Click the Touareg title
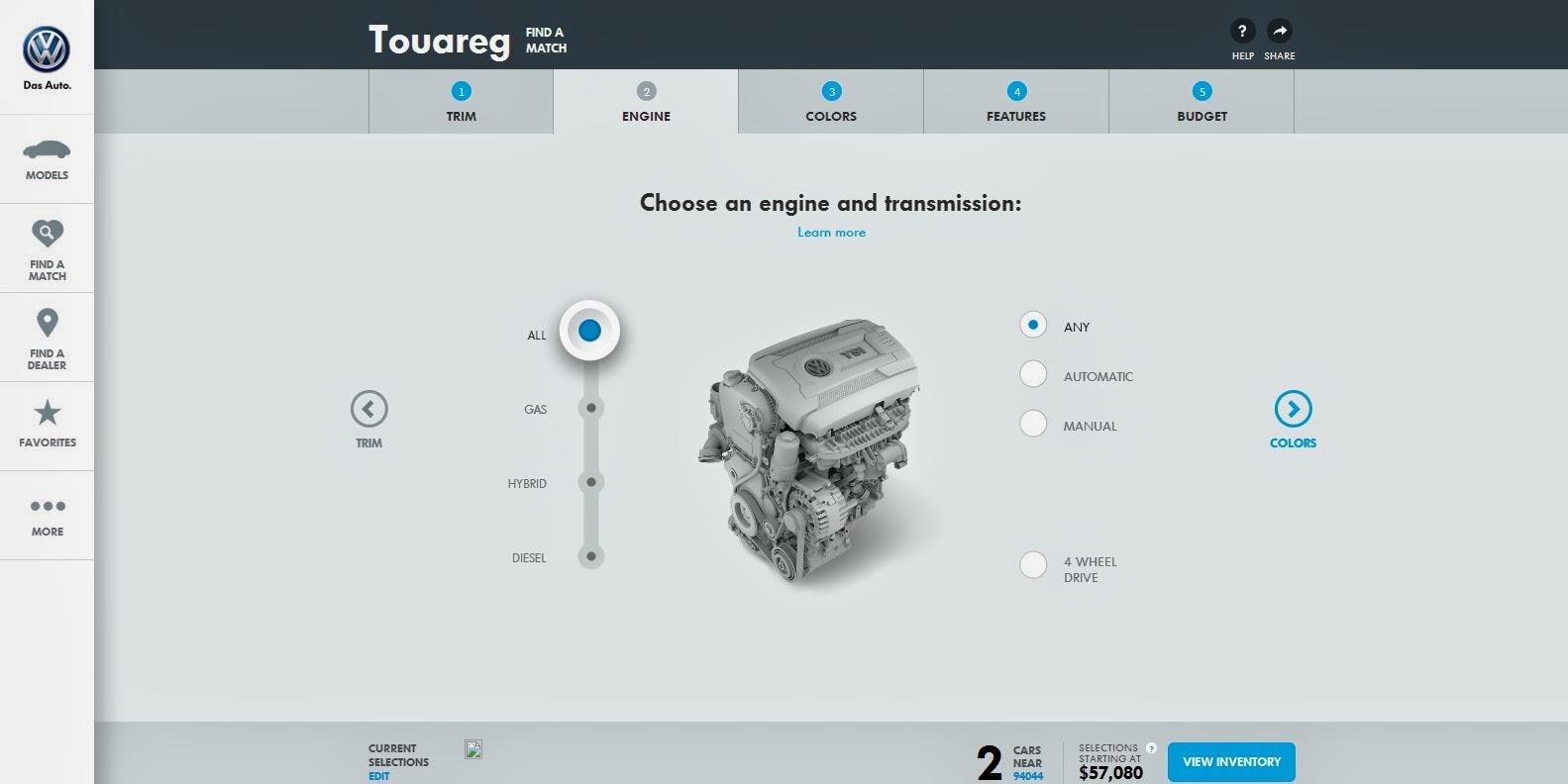 pos(439,41)
